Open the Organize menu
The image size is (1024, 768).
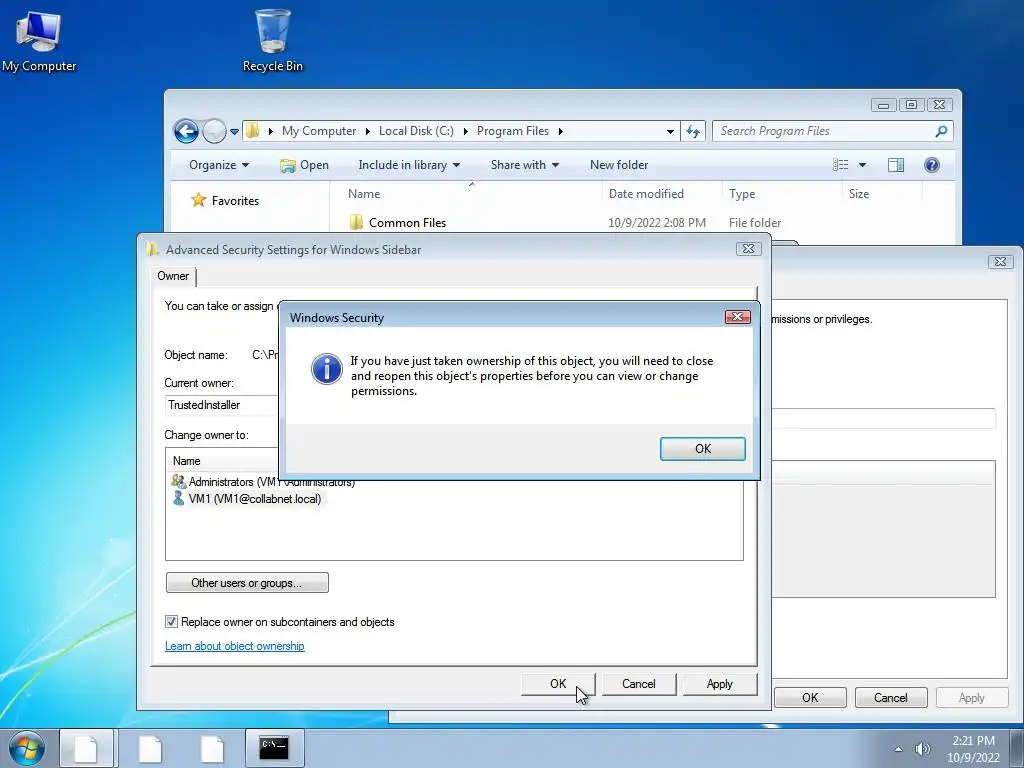coord(219,165)
